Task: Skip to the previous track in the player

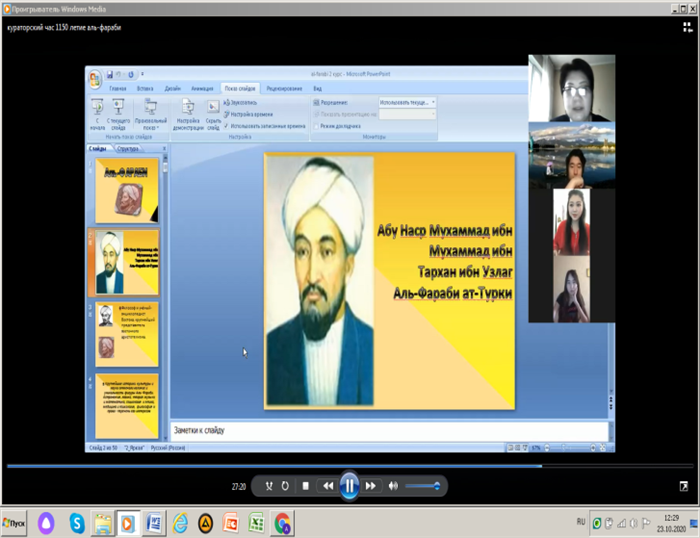Action: click(x=327, y=486)
